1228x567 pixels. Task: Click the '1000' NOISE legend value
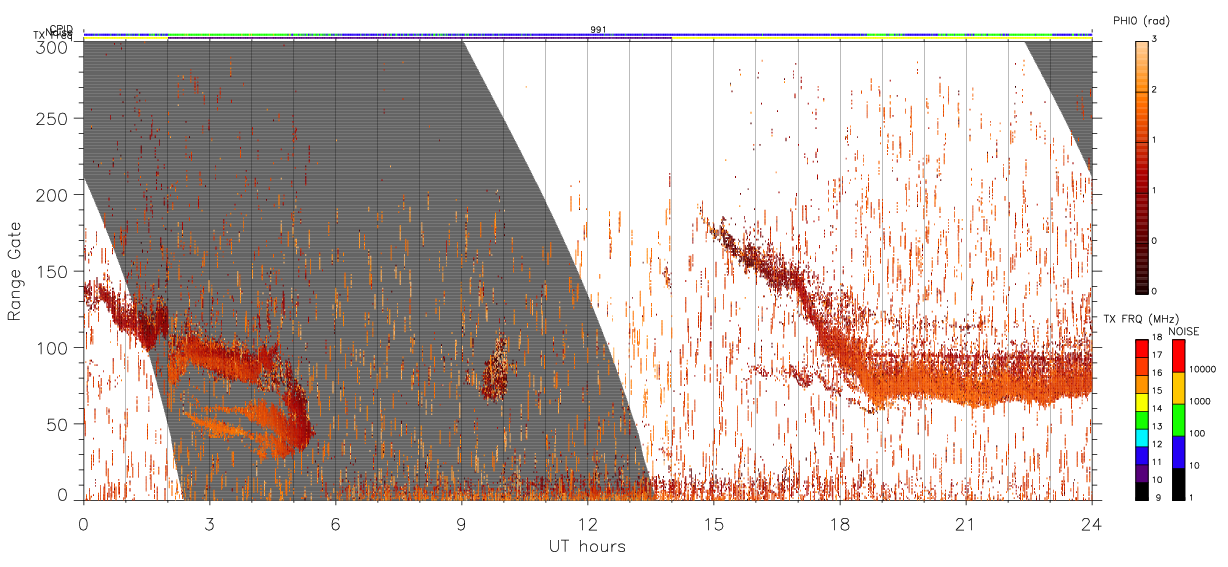point(1199,403)
